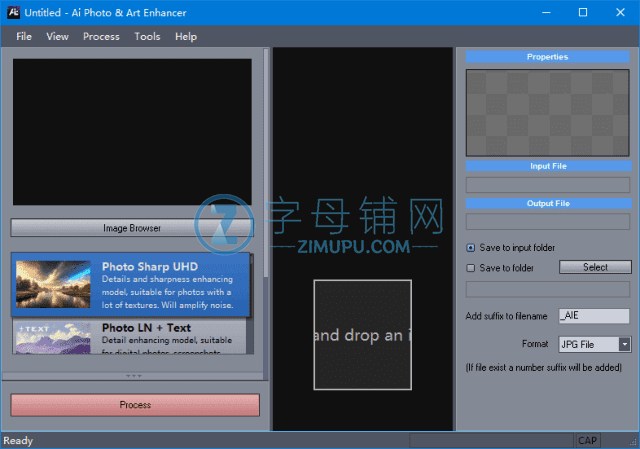The width and height of the screenshot is (640, 449).
Task: Click the save folder path field
Action: tap(548, 289)
